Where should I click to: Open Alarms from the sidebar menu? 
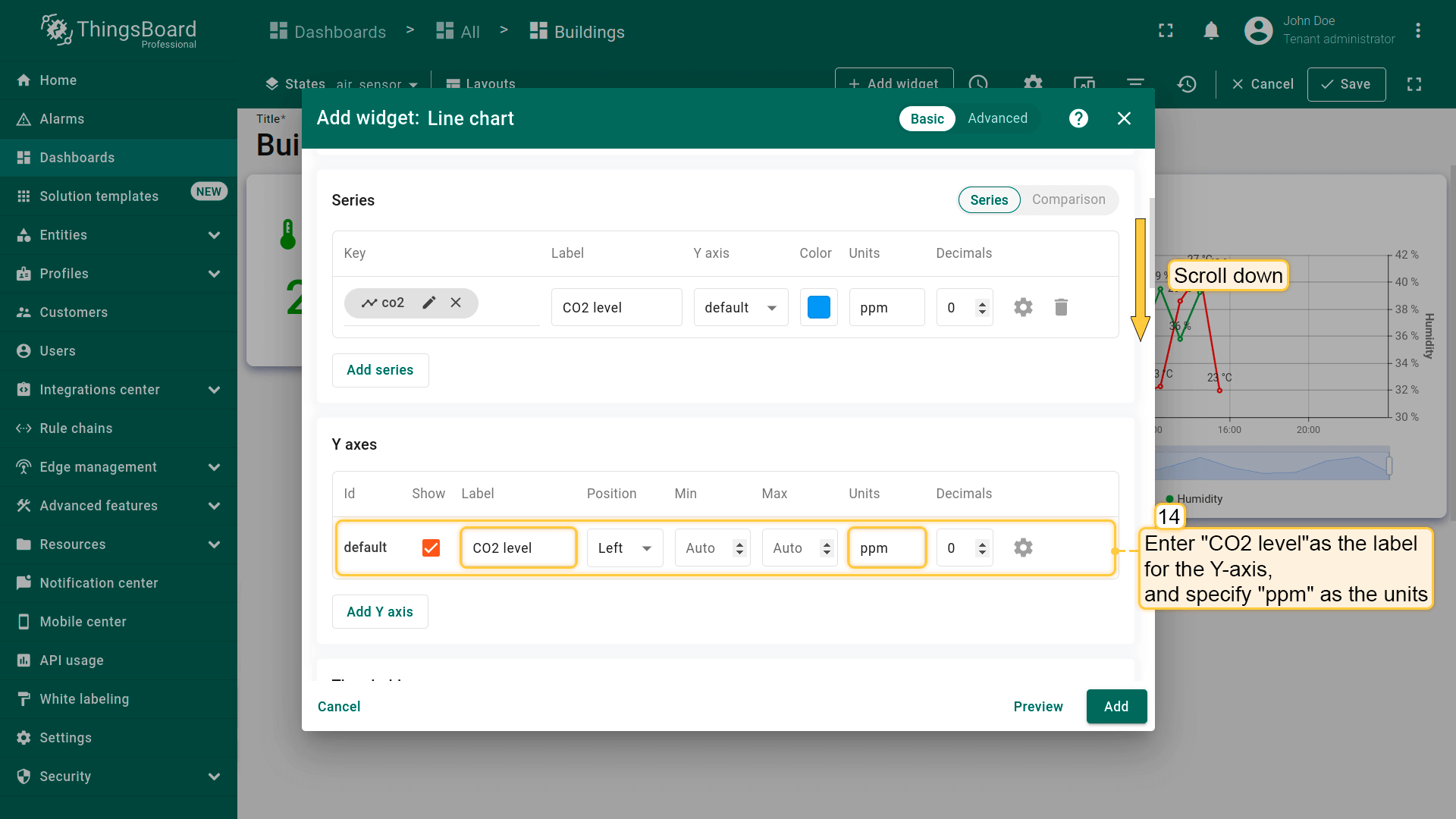point(62,119)
